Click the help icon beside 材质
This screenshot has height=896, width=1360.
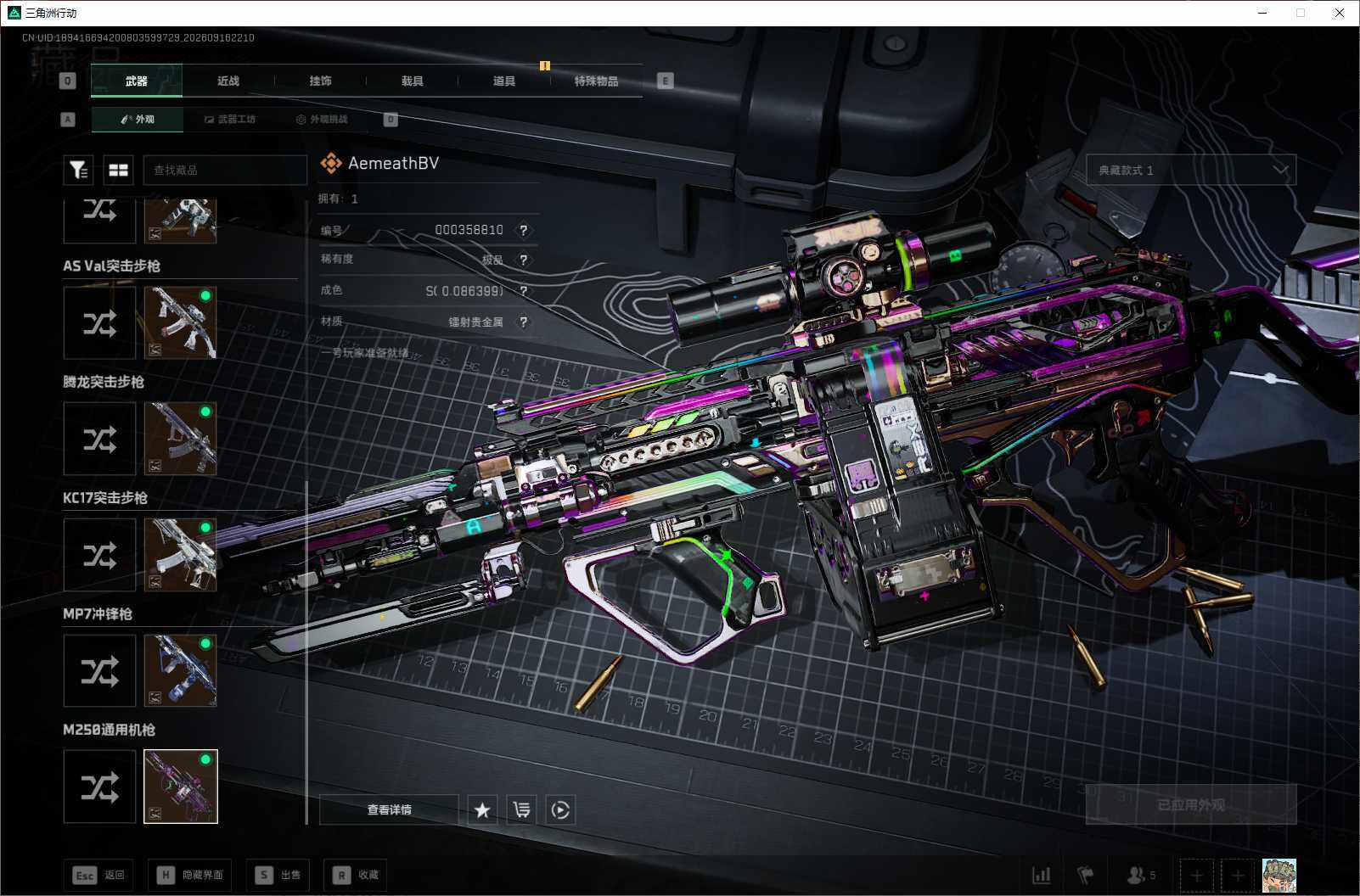tap(524, 322)
